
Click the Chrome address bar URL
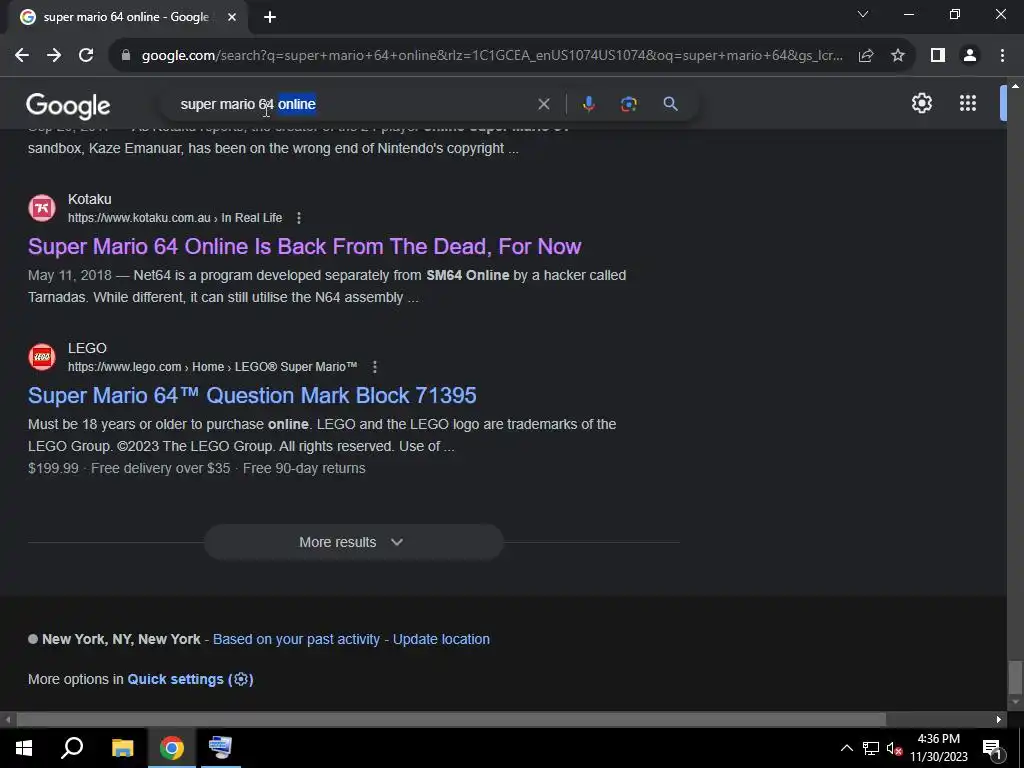click(x=492, y=56)
